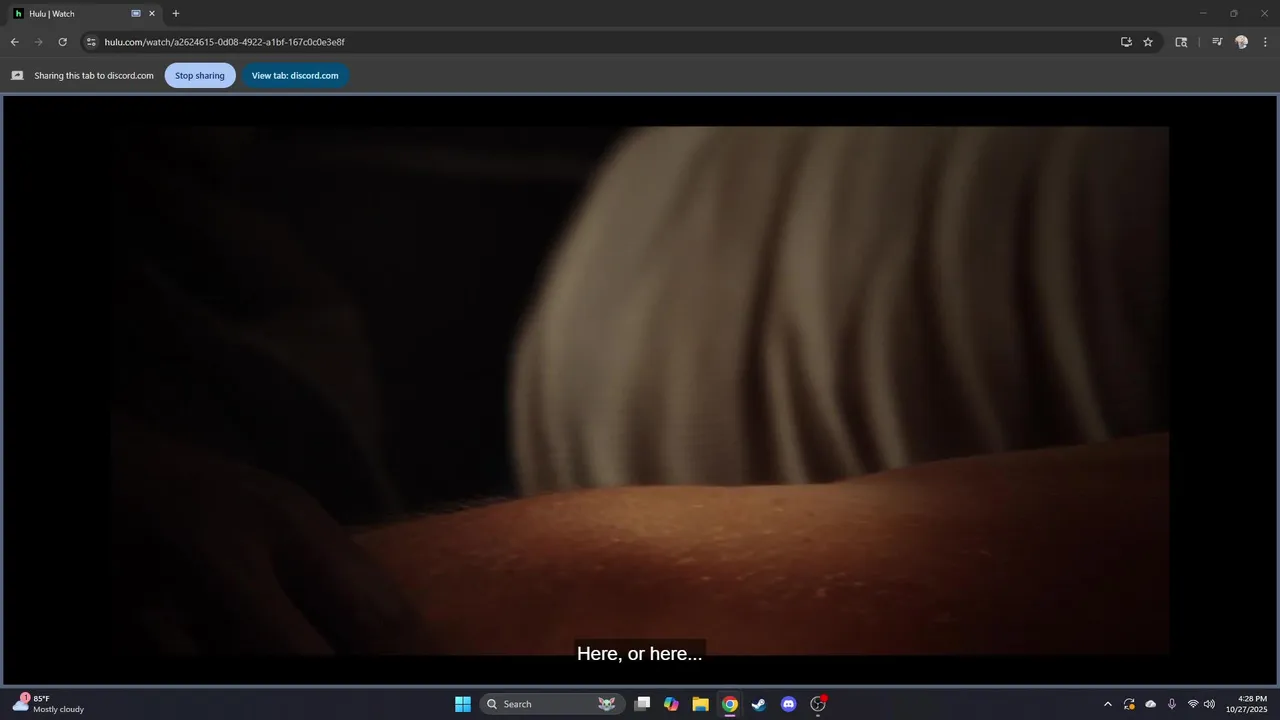Image resolution: width=1280 pixels, height=720 pixels.
Task: Open Steam from the taskbar
Action: [x=759, y=704]
